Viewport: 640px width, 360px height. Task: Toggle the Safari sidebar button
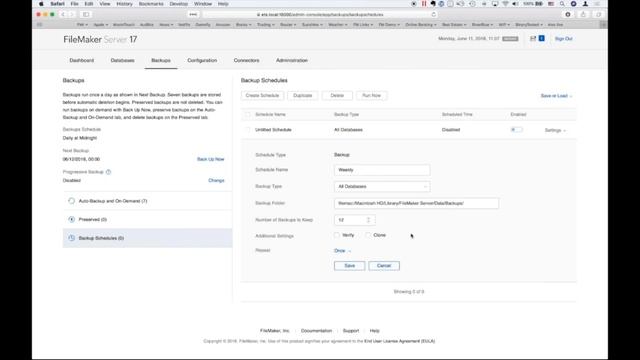point(86,14)
